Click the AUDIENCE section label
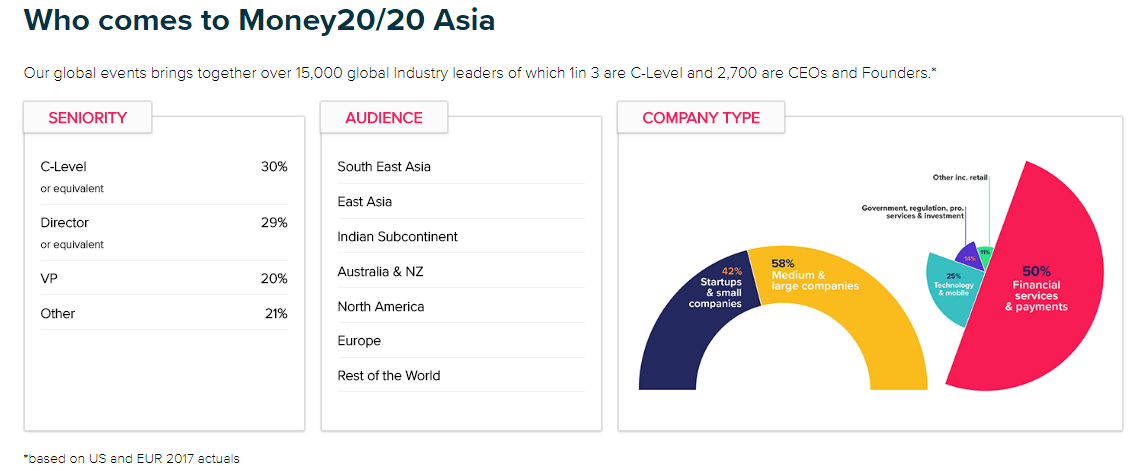The image size is (1141, 471). pos(384,118)
